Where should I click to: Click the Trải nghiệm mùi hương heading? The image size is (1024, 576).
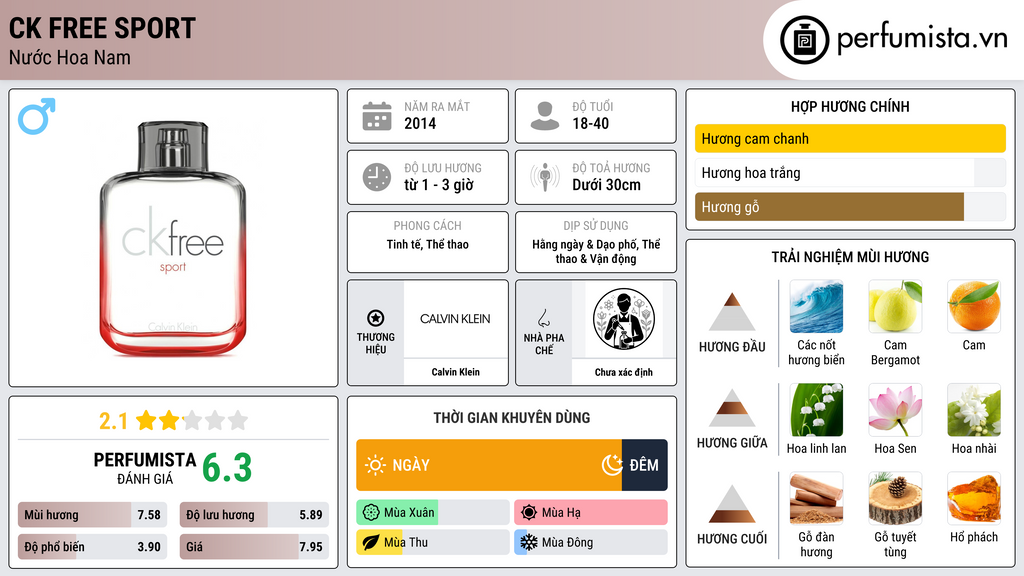(x=850, y=257)
